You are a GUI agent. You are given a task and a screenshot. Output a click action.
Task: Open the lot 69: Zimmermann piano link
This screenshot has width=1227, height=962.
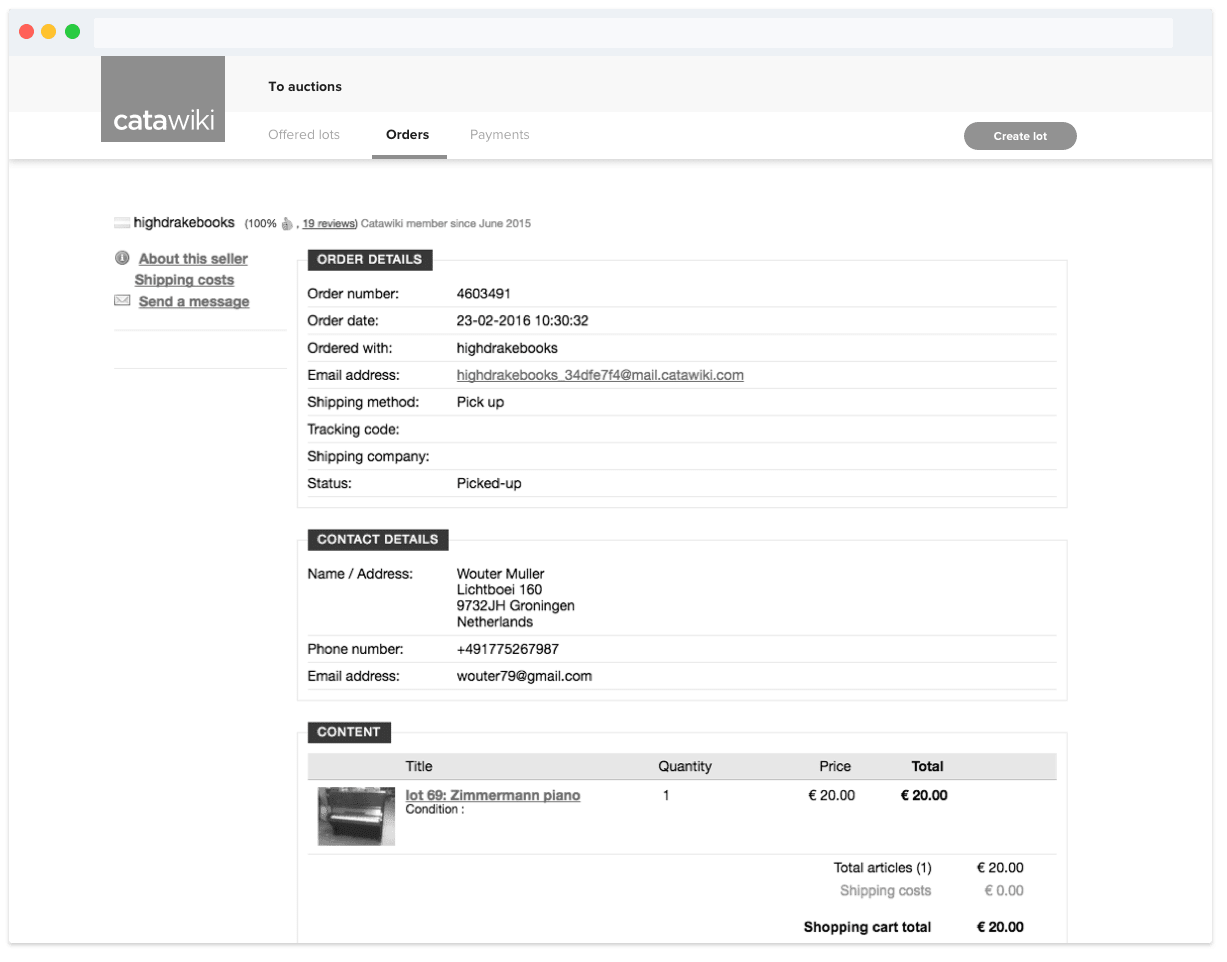click(493, 796)
